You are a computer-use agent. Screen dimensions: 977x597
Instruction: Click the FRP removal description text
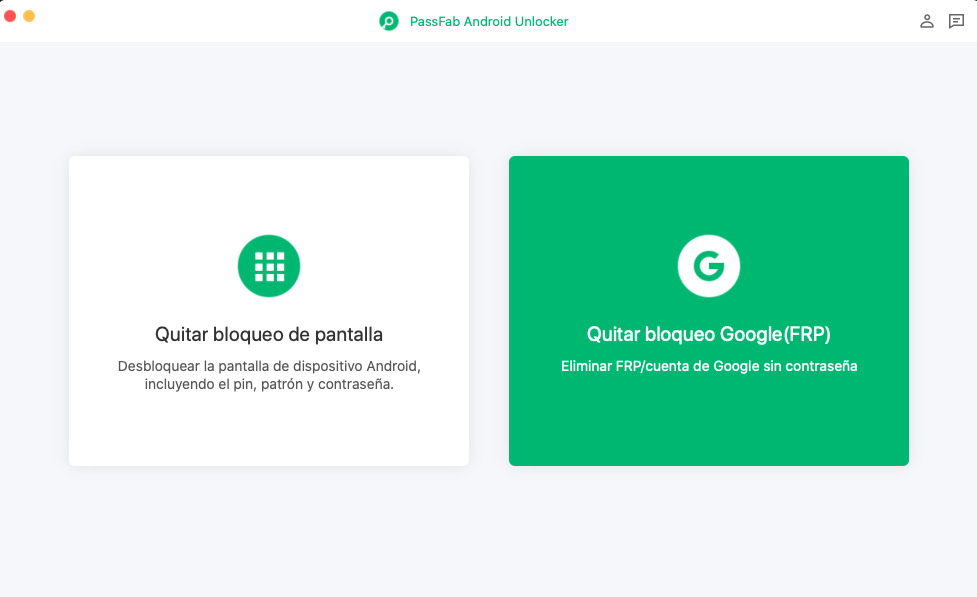click(708, 366)
